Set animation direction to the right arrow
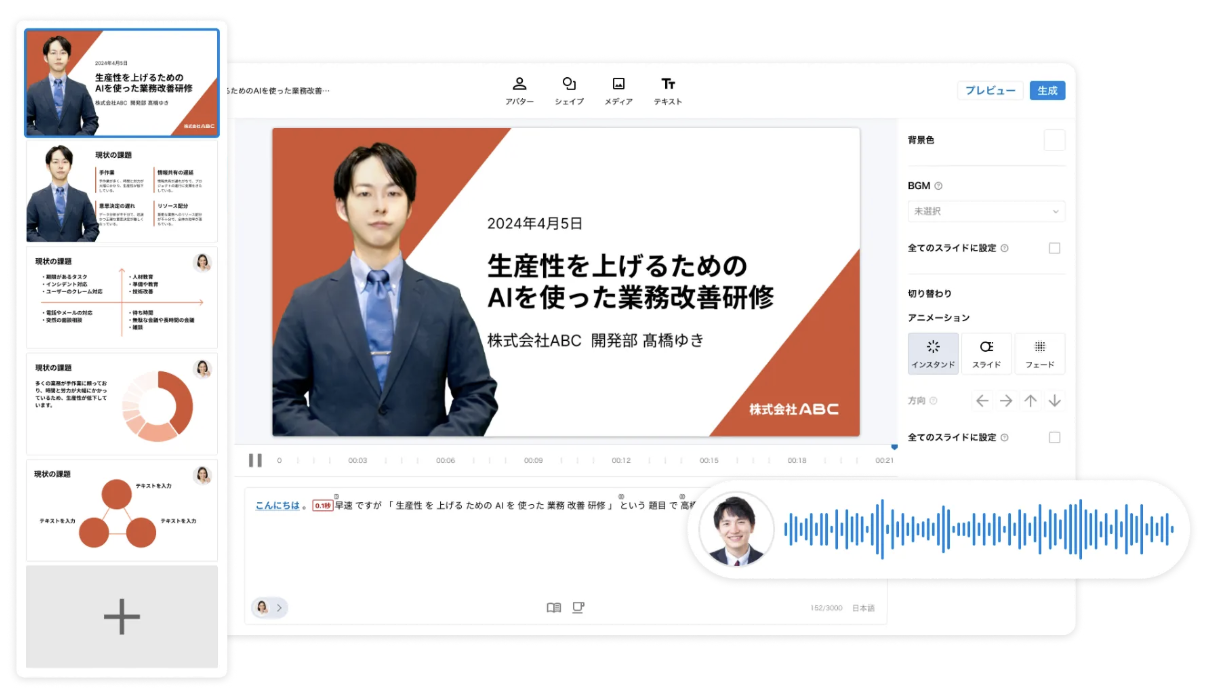 [1006, 400]
